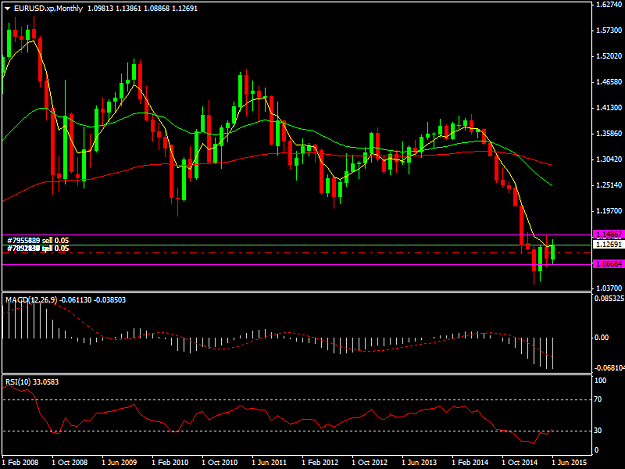Viewport: 625px width, 469px height.
Task: Click the MACD(12,26,9) indicator label
Action: click(x=31, y=300)
